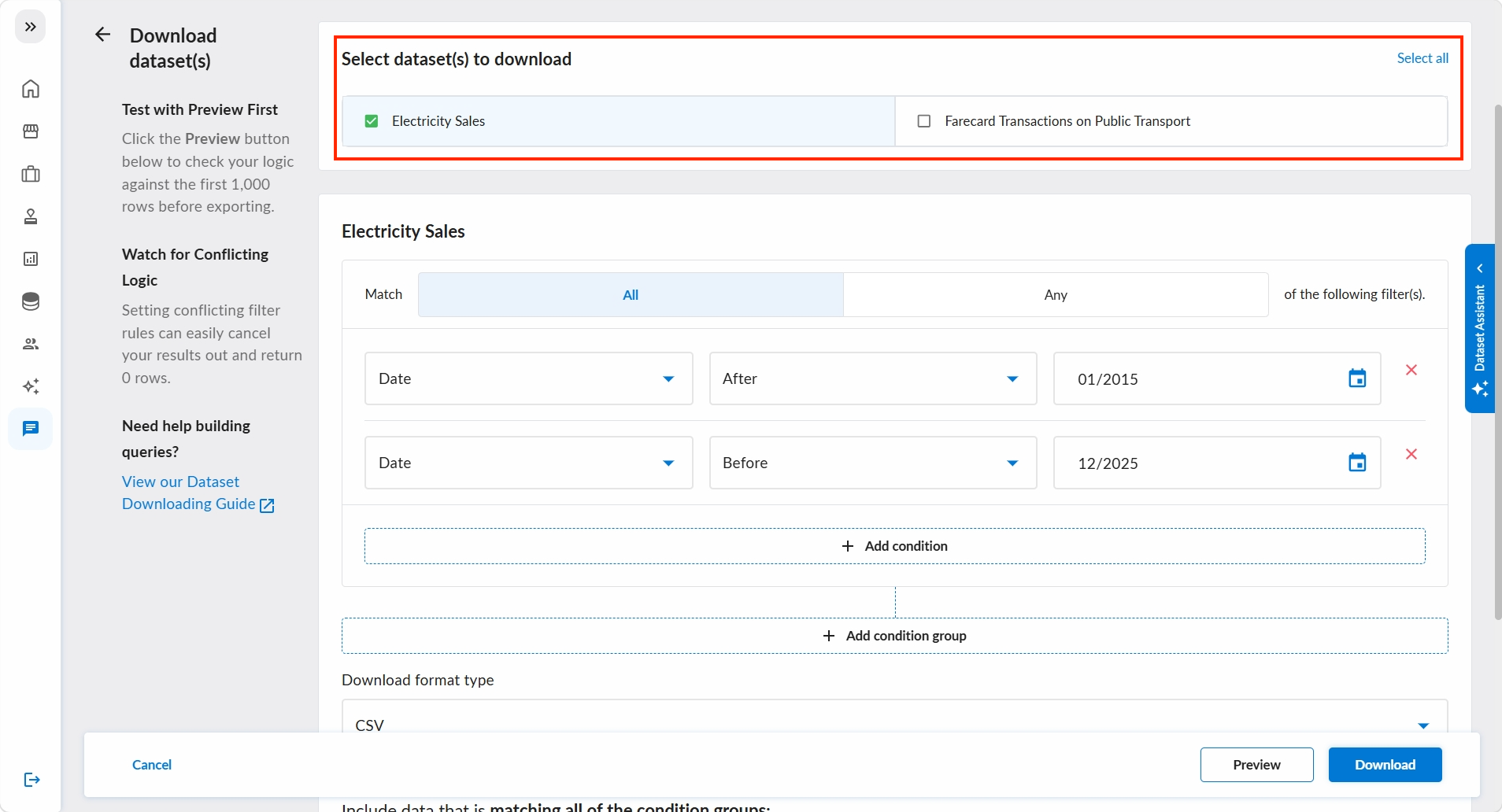Check Farecard Transactions on Public Transport

coord(924,121)
